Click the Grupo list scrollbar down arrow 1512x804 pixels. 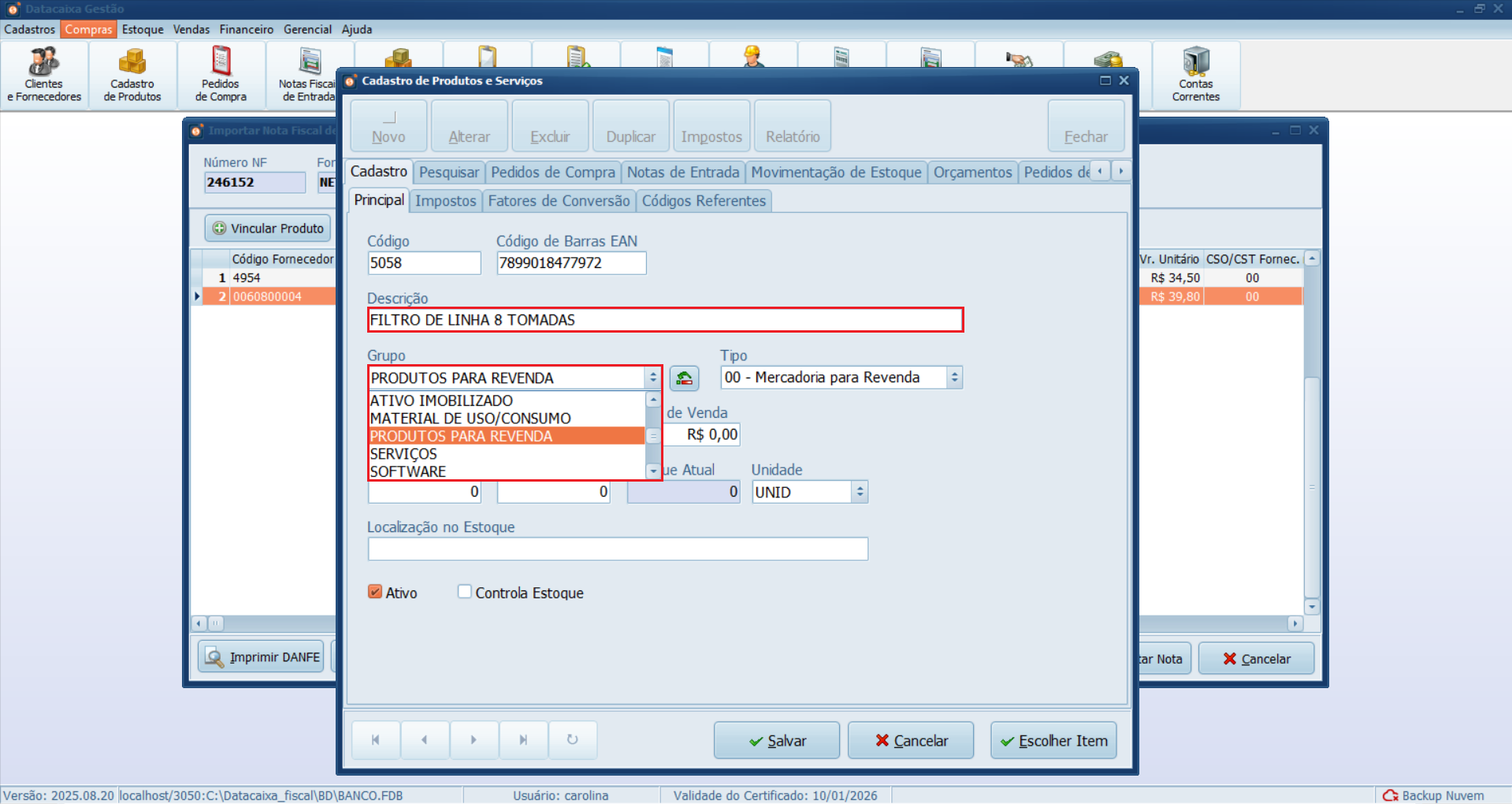coord(653,471)
